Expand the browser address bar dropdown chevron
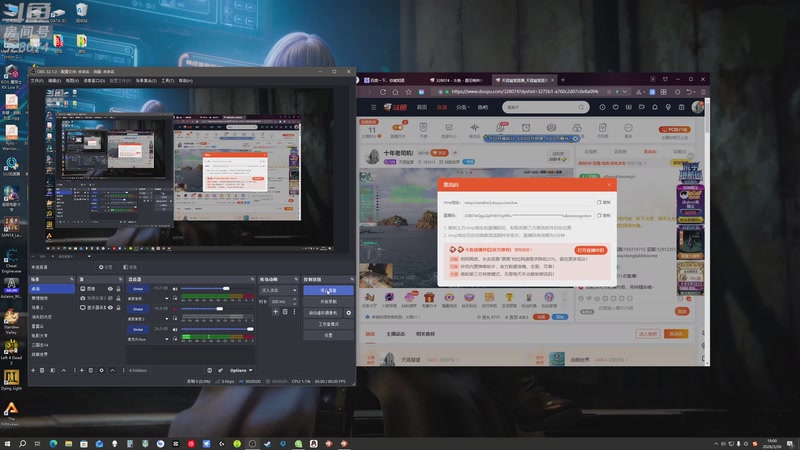This screenshot has width=800, height=450. (624, 92)
